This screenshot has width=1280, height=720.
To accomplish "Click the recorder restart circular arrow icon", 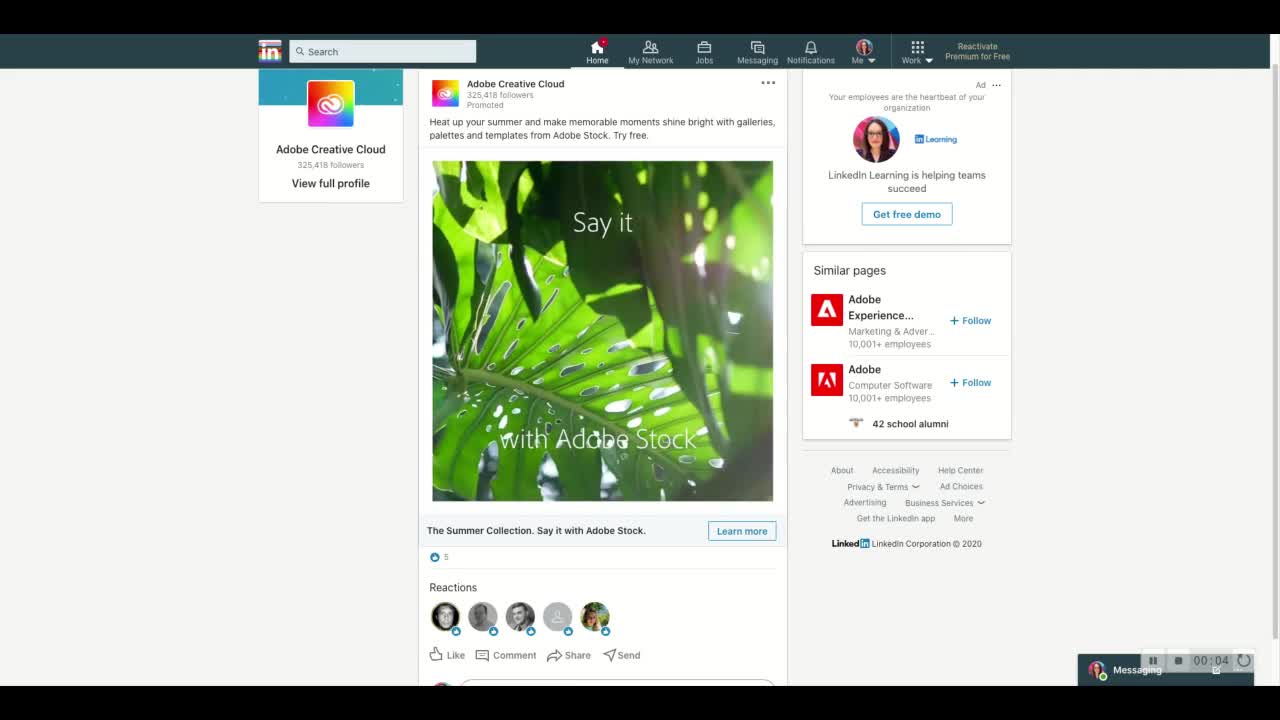I will pos(1244,660).
